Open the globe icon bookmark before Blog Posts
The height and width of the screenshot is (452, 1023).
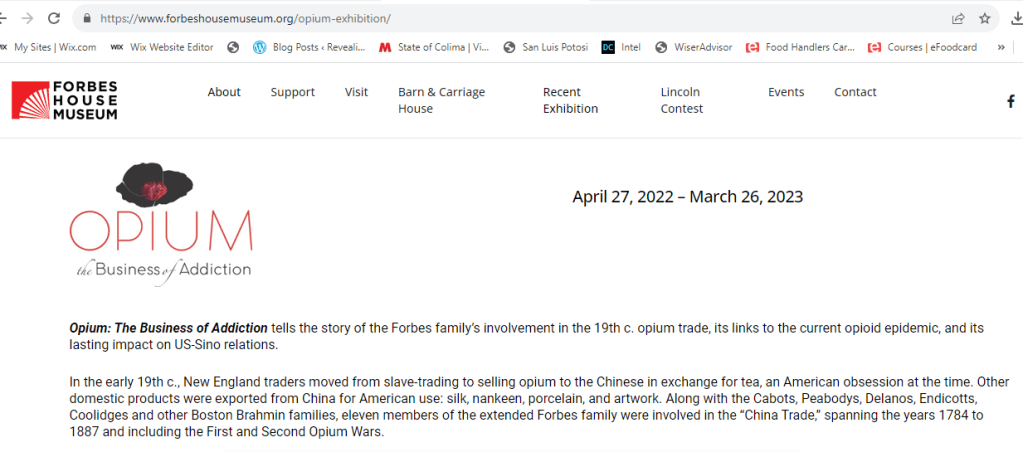[233, 47]
